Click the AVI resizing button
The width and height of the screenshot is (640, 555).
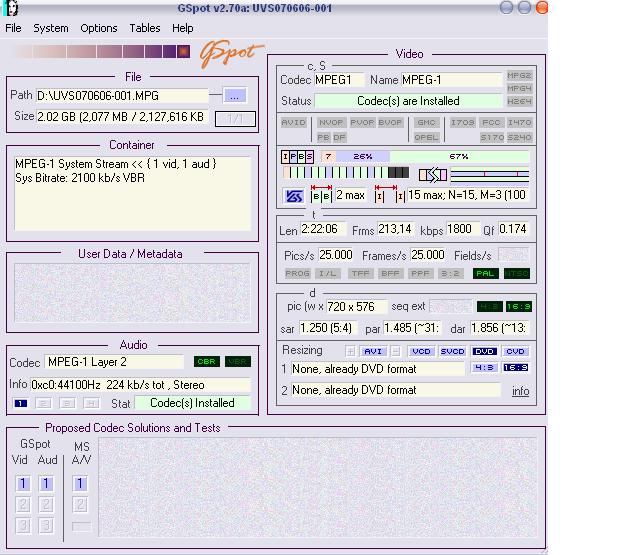(x=373, y=351)
